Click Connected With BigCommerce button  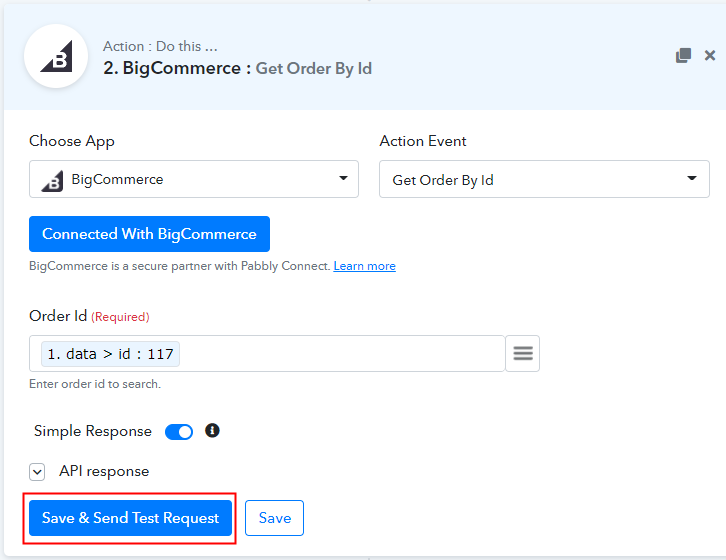pyautogui.click(x=149, y=234)
